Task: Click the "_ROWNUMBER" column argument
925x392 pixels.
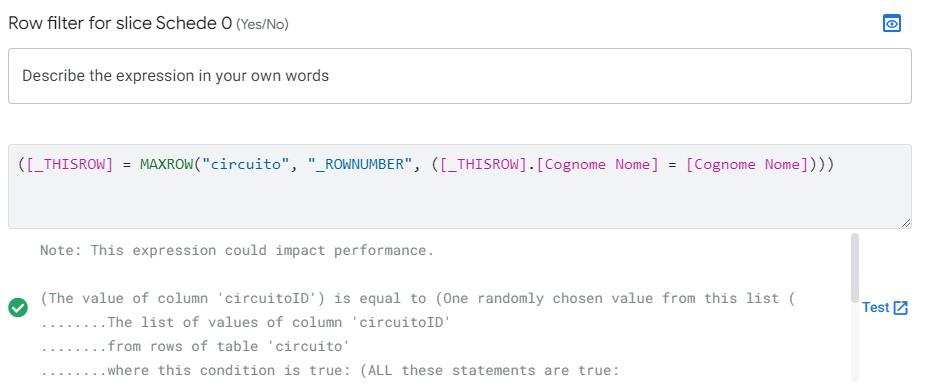Action: (x=359, y=164)
